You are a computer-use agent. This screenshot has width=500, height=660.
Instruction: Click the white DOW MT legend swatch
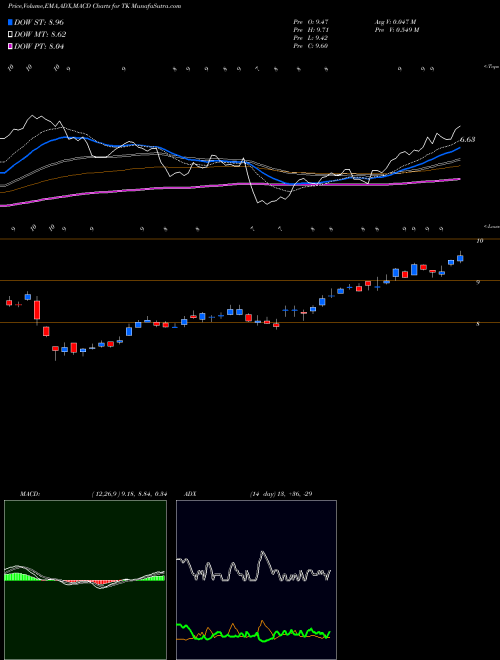[10, 34]
